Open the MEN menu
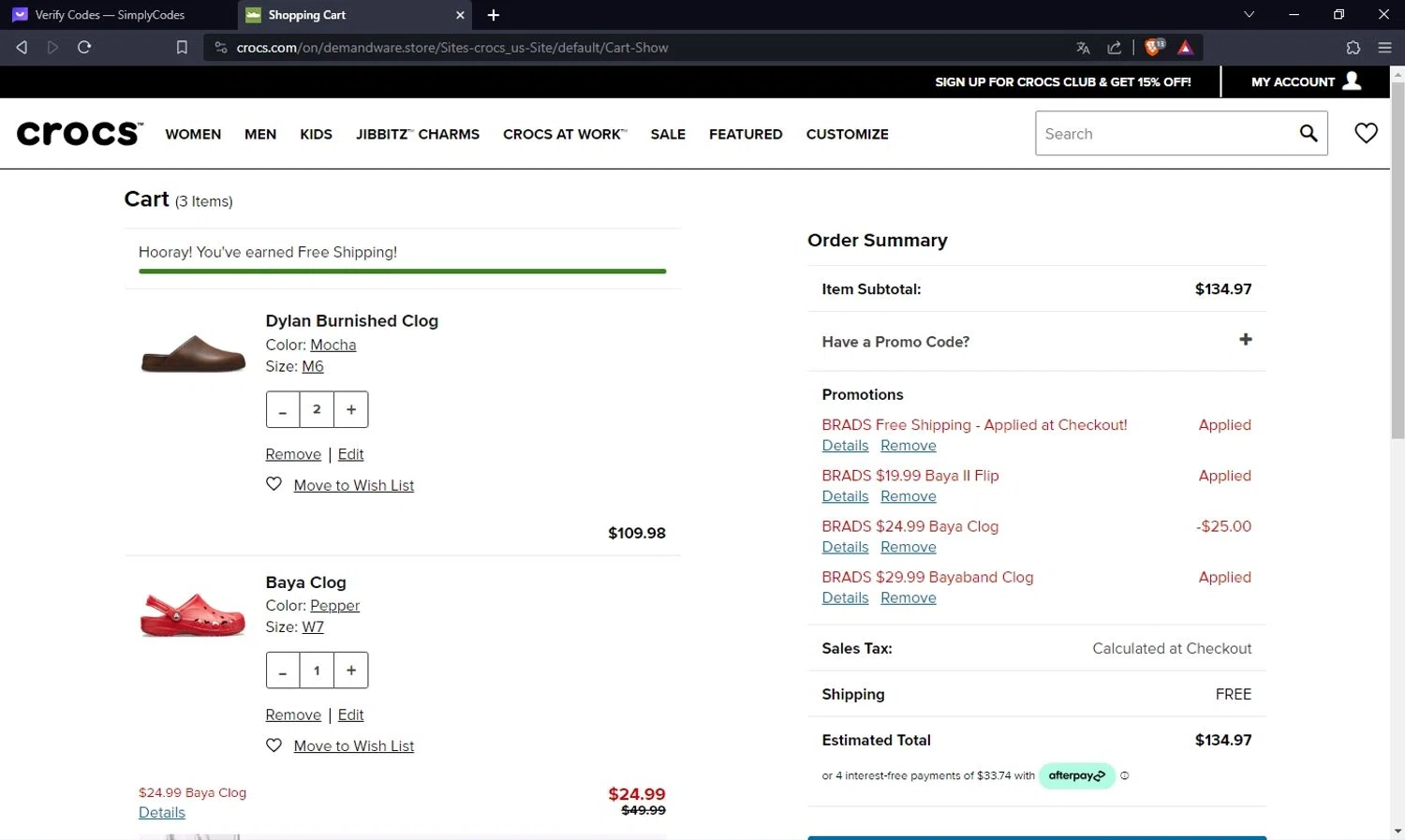The image size is (1405, 840). tap(260, 134)
